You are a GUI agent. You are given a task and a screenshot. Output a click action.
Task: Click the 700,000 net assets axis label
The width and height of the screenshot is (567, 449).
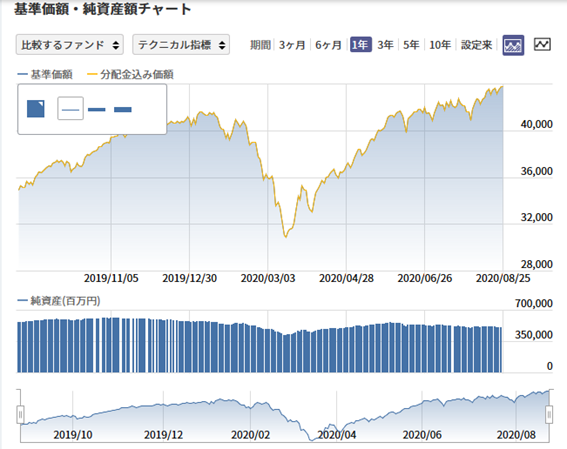point(534,303)
